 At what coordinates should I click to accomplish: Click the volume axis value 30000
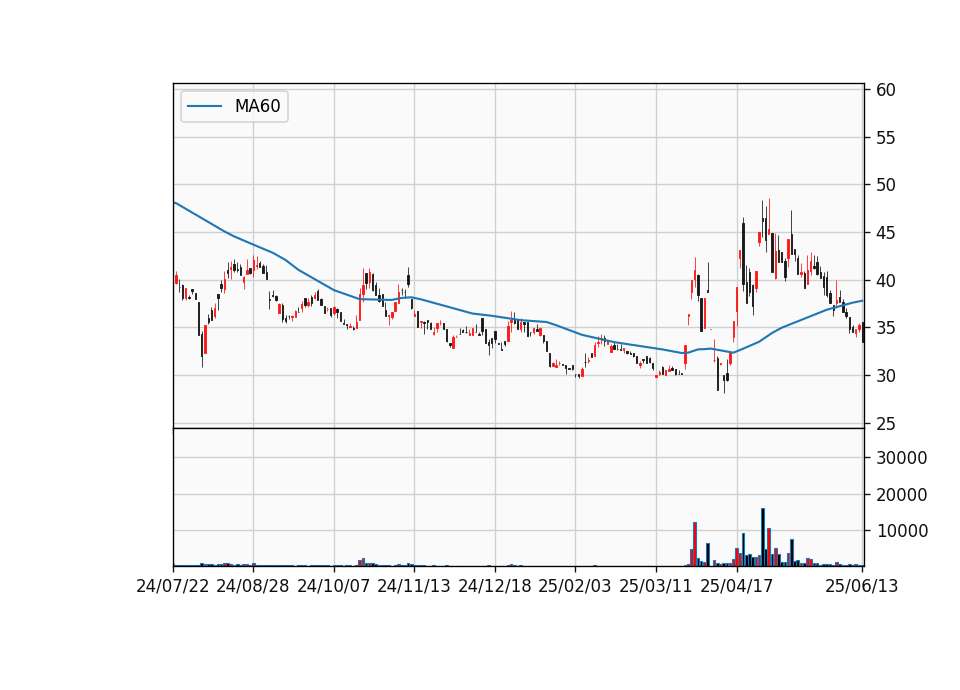[x=901, y=458]
